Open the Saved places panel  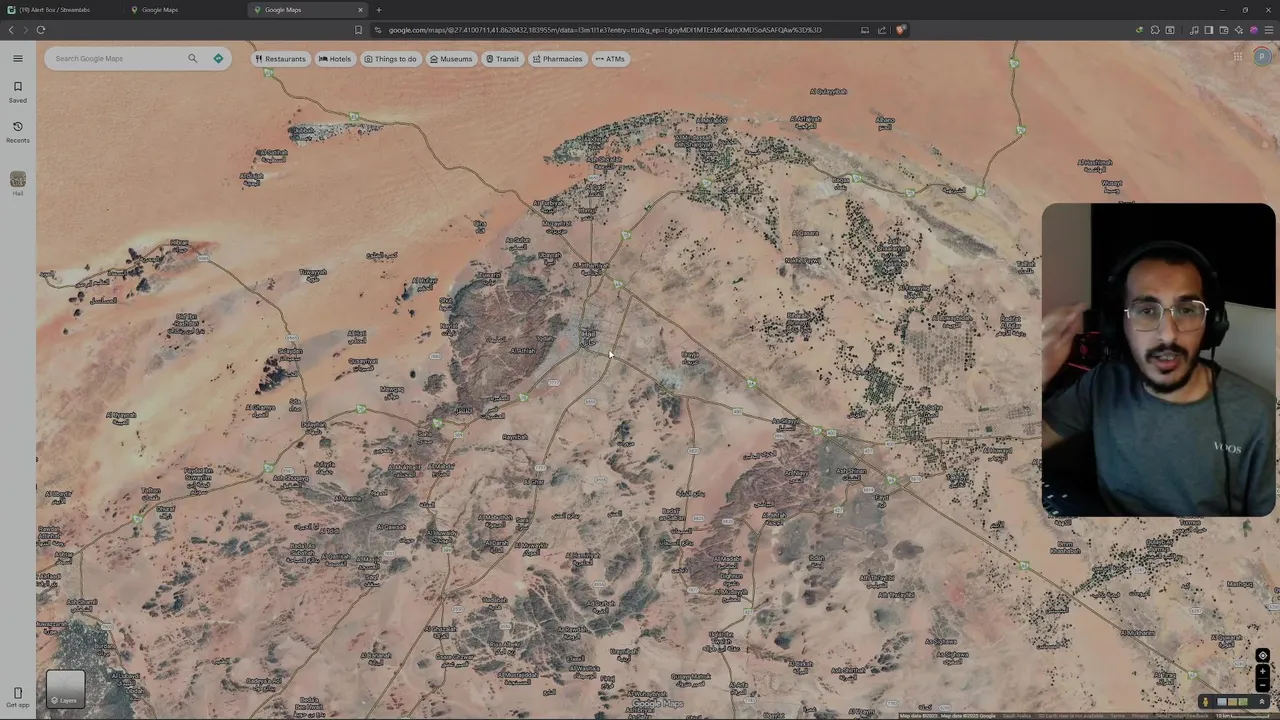(x=17, y=92)
